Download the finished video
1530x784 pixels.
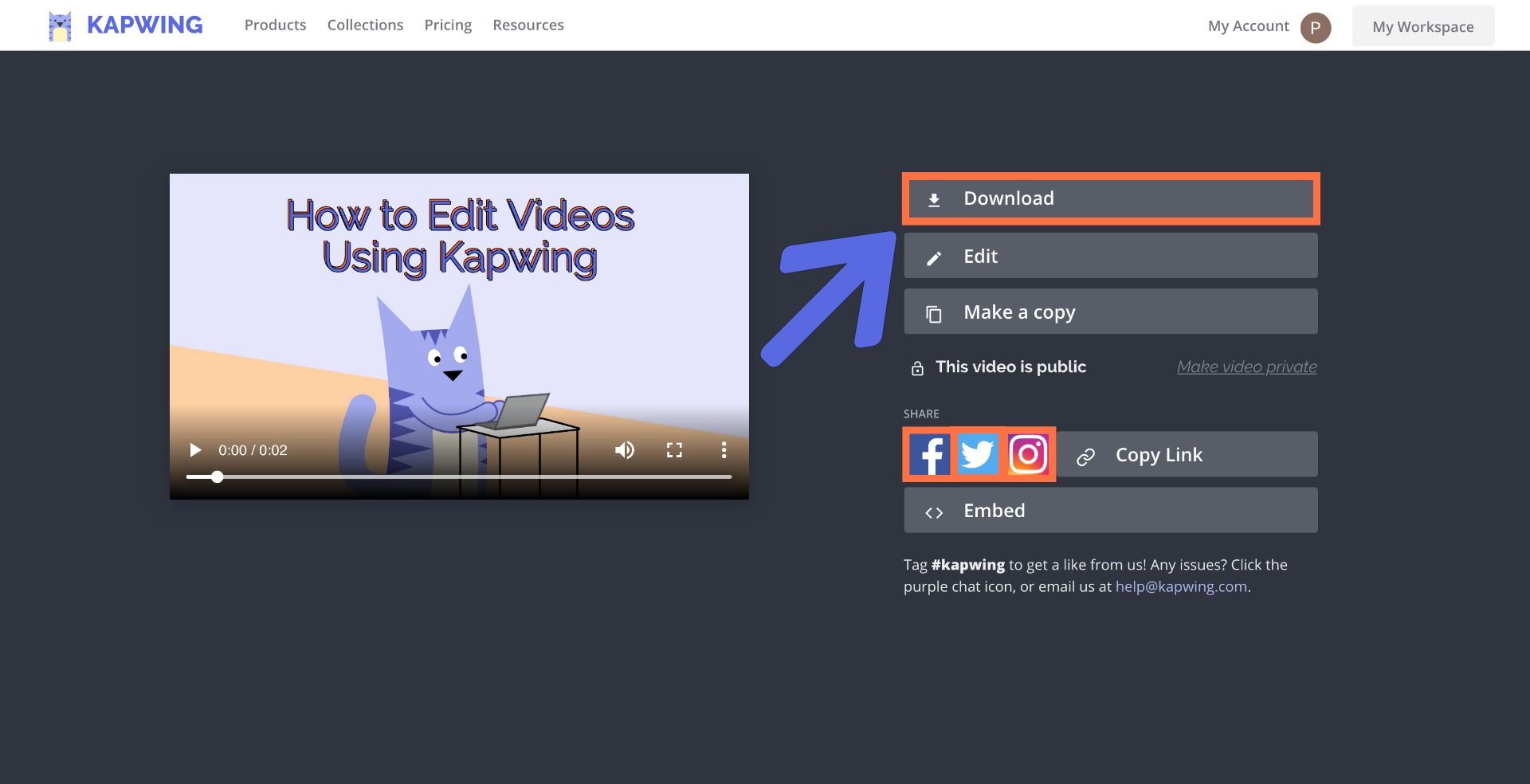1110,198
